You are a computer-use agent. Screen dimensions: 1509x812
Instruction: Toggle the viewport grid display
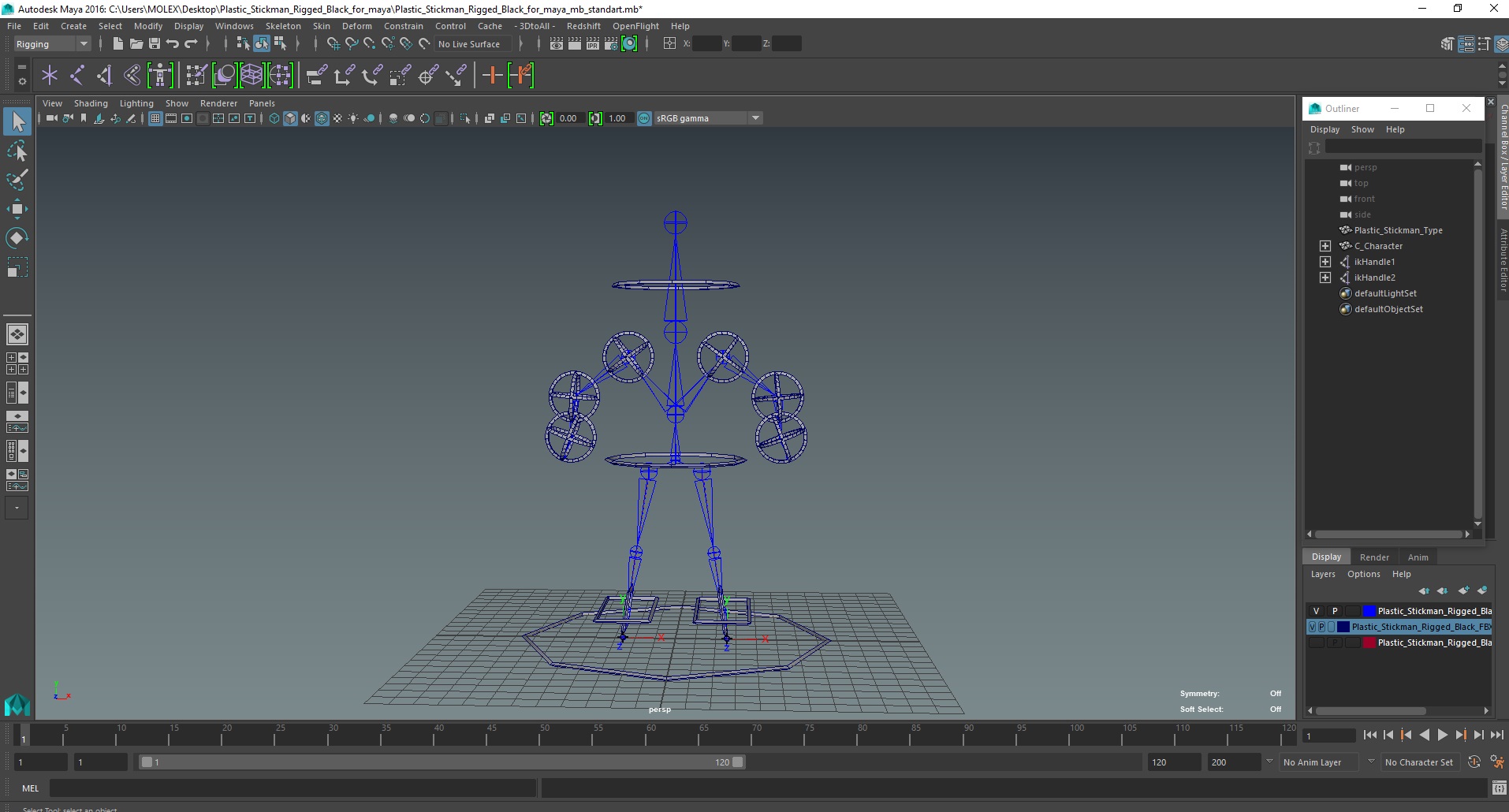[155, 118]
